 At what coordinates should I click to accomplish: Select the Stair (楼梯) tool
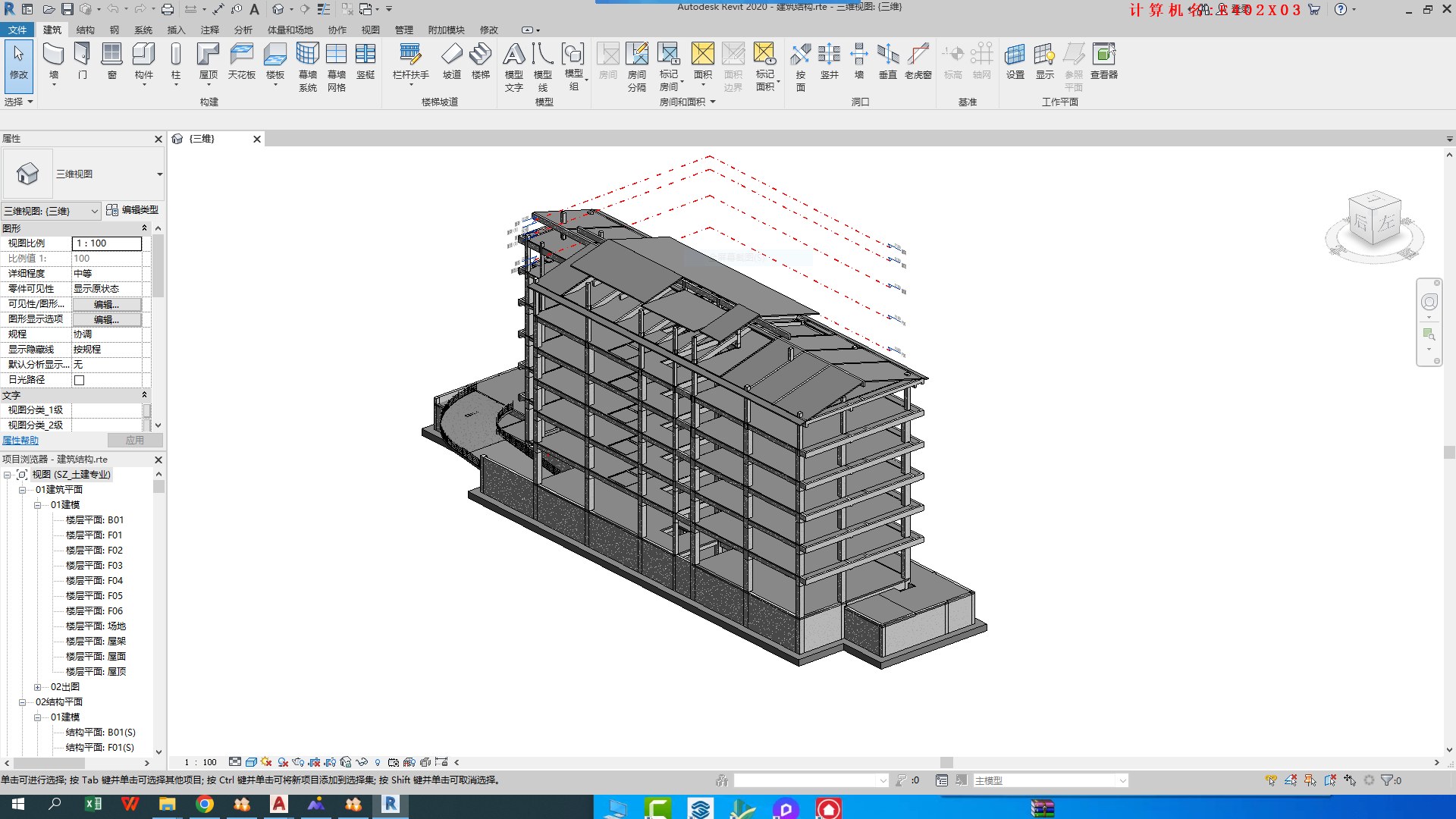pyautogui.click(x=481, y=61)
